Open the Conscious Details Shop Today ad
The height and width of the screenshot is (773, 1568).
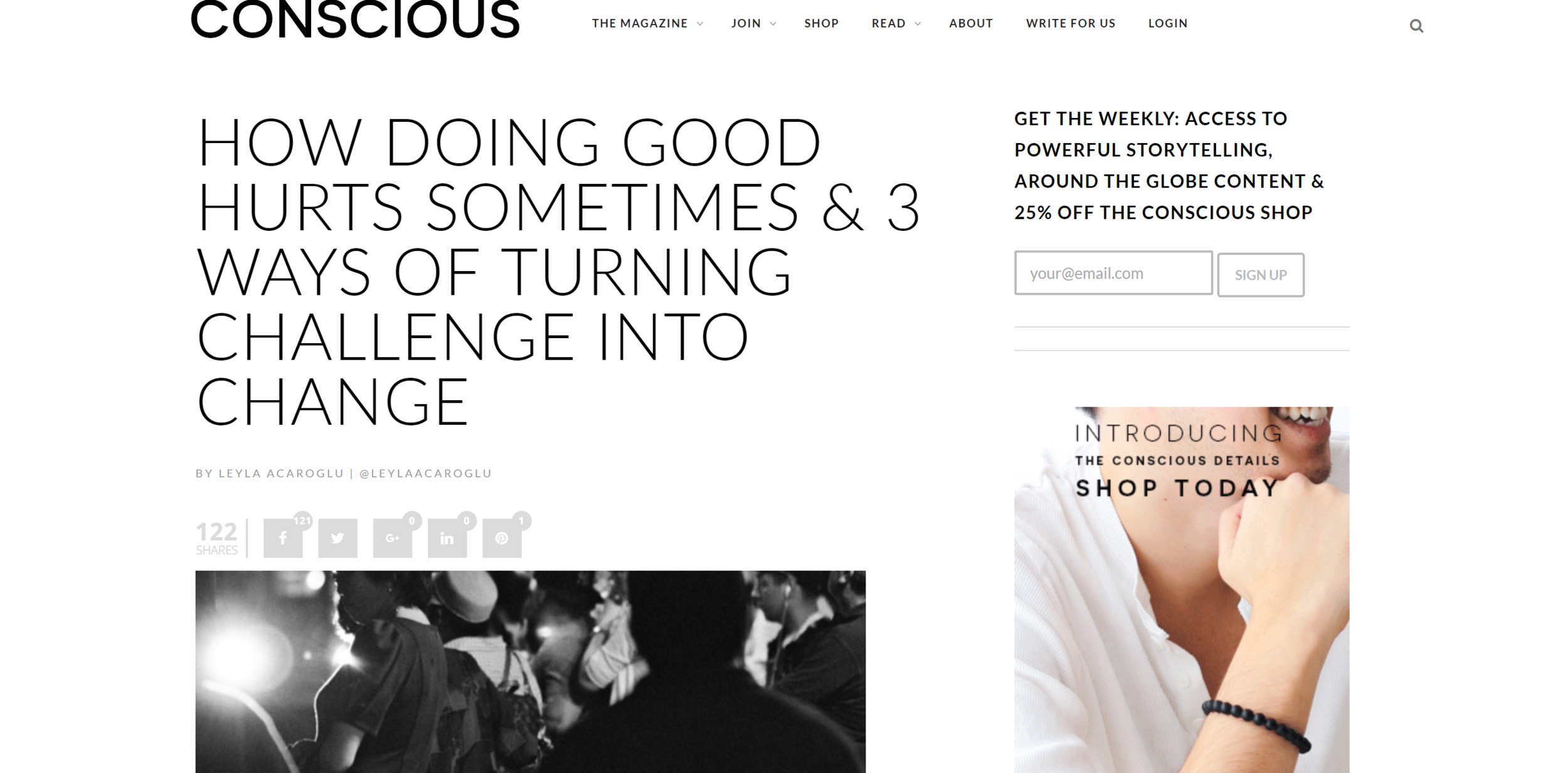click(1182, 590)
